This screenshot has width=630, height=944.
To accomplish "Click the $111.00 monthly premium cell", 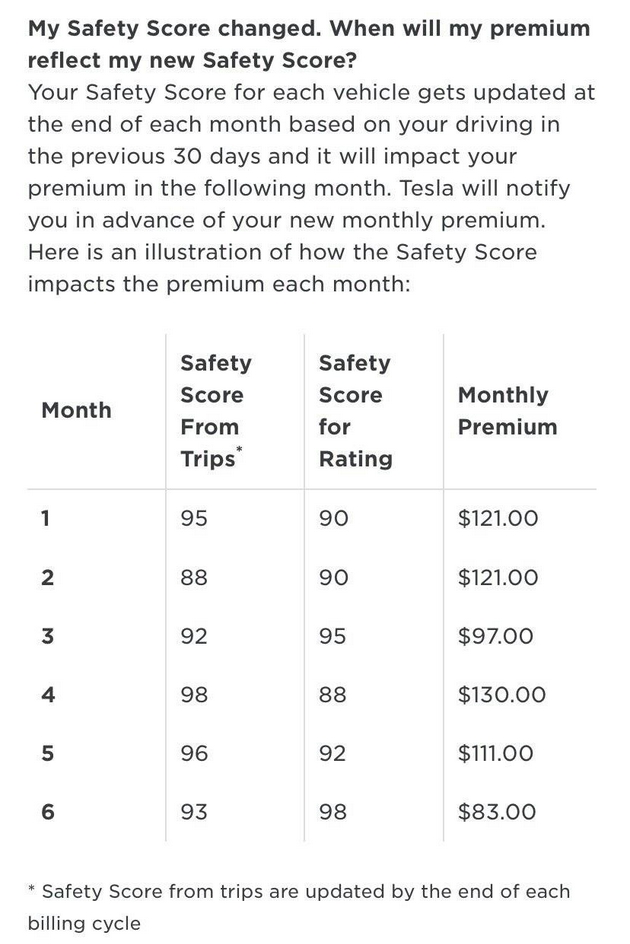I will point(497,753).
